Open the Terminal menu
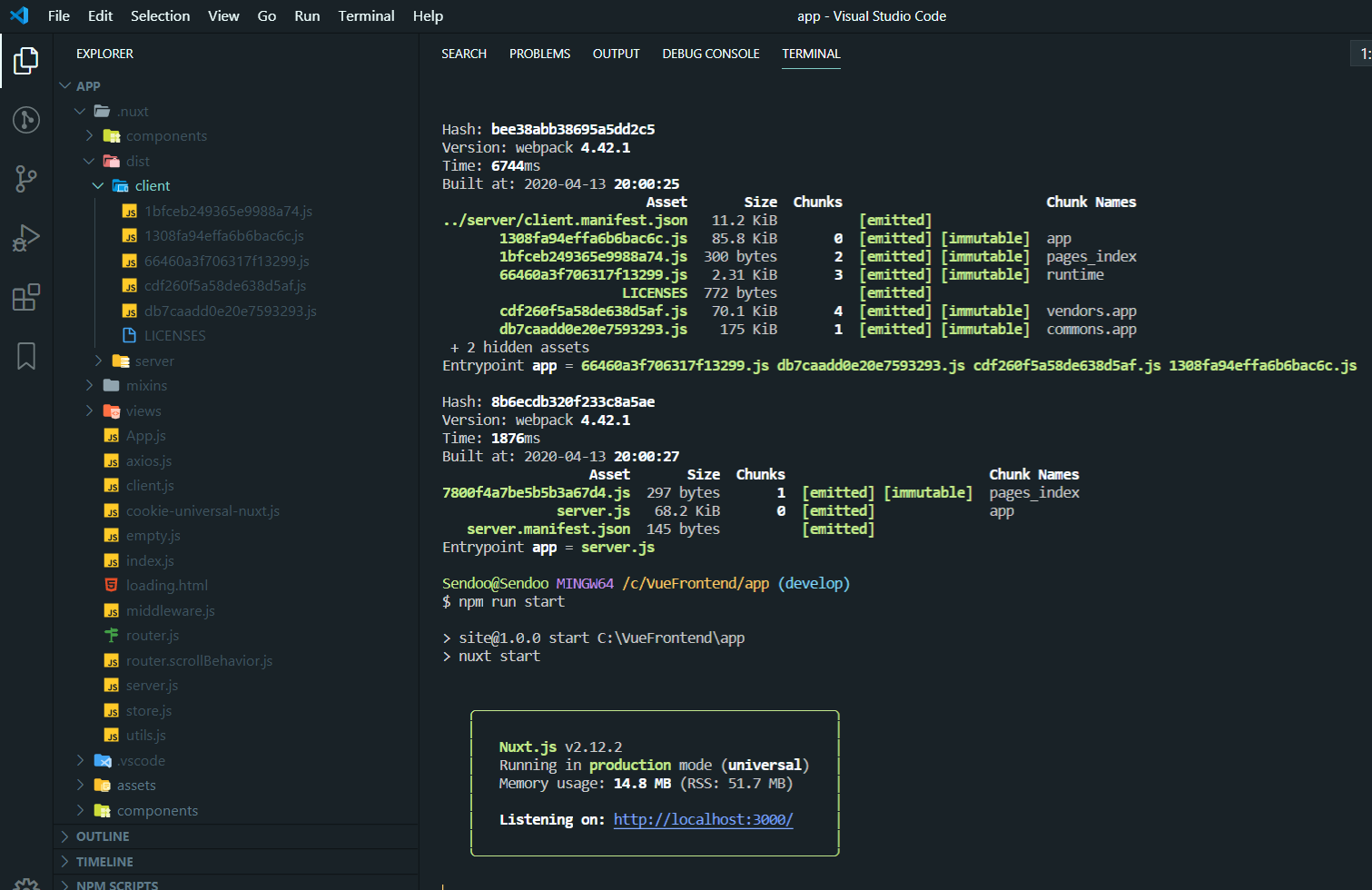This screenshot has height=890, width=1372. point(366,15)
